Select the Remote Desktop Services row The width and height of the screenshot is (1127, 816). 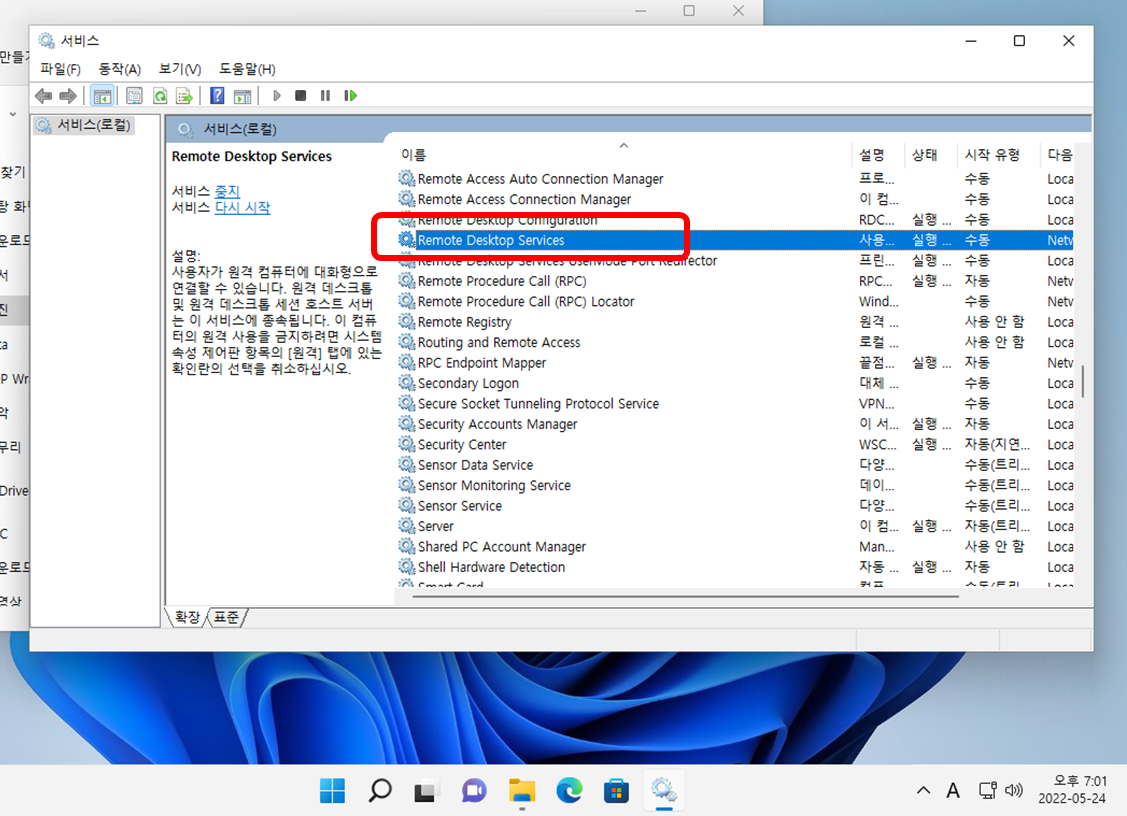(x=736, y=240)
